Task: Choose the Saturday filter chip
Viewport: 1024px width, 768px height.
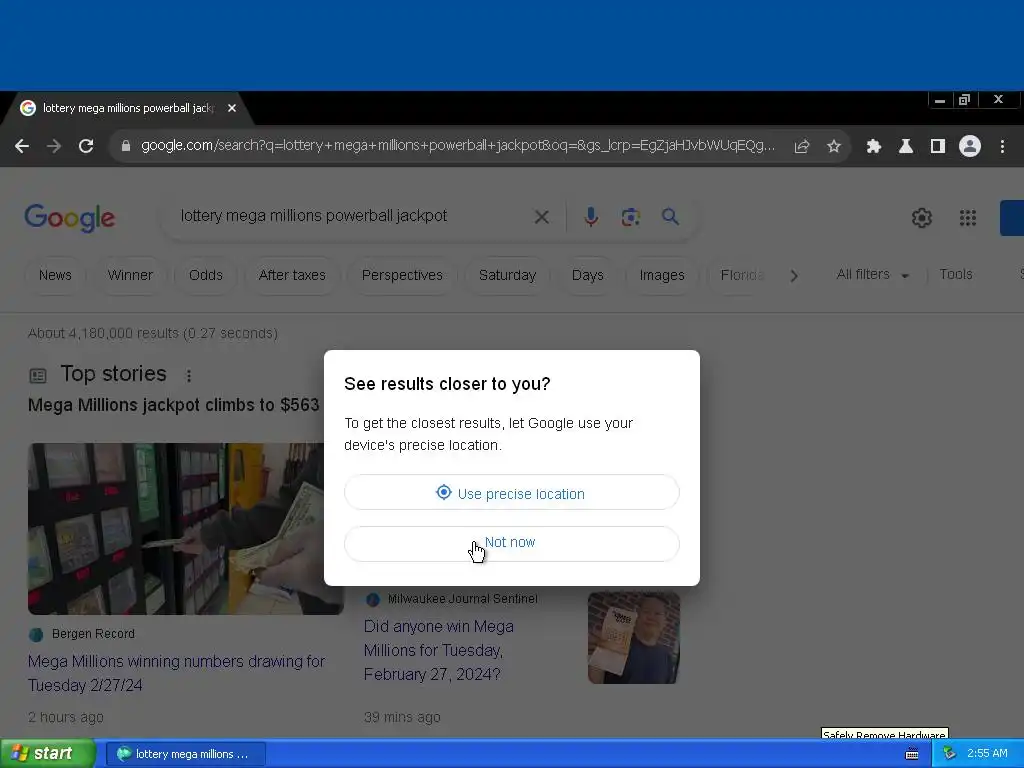Action: click(x=507, y=276)
